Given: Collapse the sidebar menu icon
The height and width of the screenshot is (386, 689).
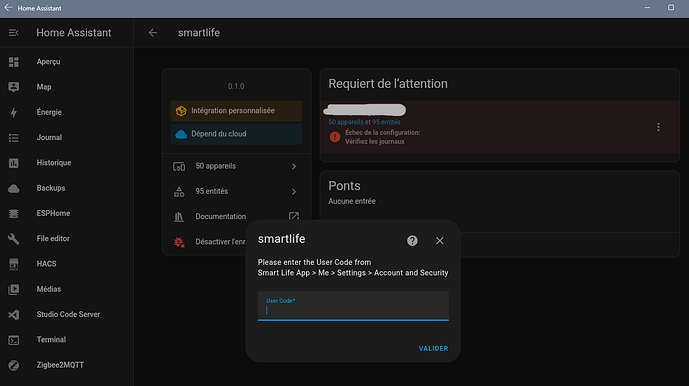Looking at the screenshot, I should 14,33.
